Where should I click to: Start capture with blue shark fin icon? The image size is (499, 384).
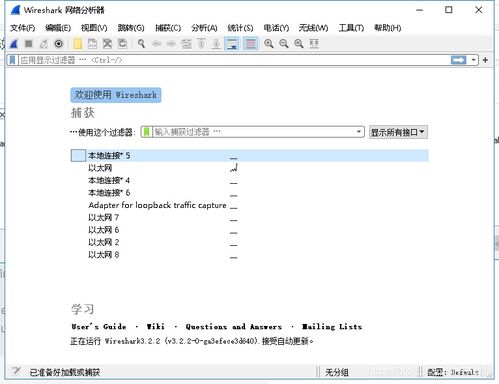(14, 44)
